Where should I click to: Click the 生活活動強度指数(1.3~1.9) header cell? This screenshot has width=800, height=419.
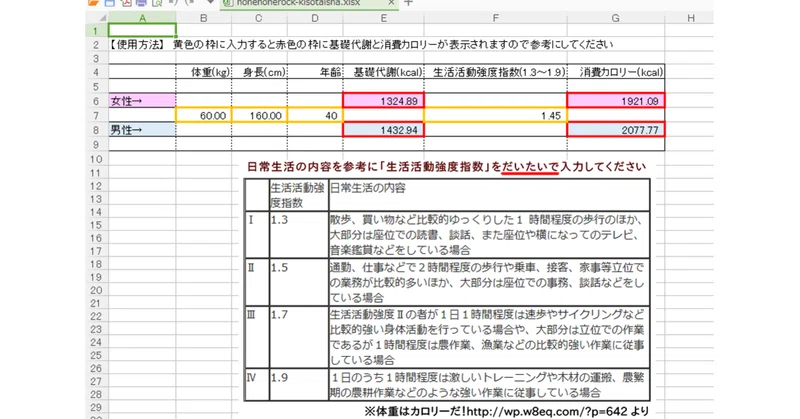[x=495, y=72]
